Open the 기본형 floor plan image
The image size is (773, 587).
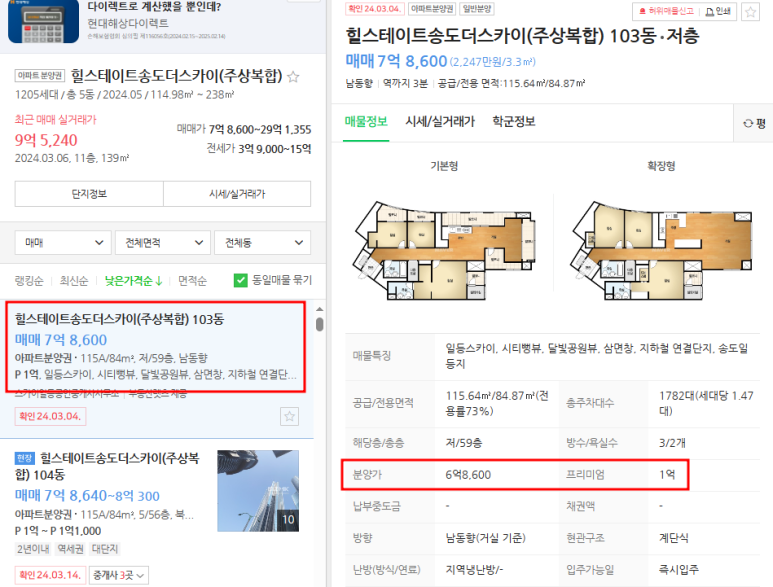pos(444,250)
